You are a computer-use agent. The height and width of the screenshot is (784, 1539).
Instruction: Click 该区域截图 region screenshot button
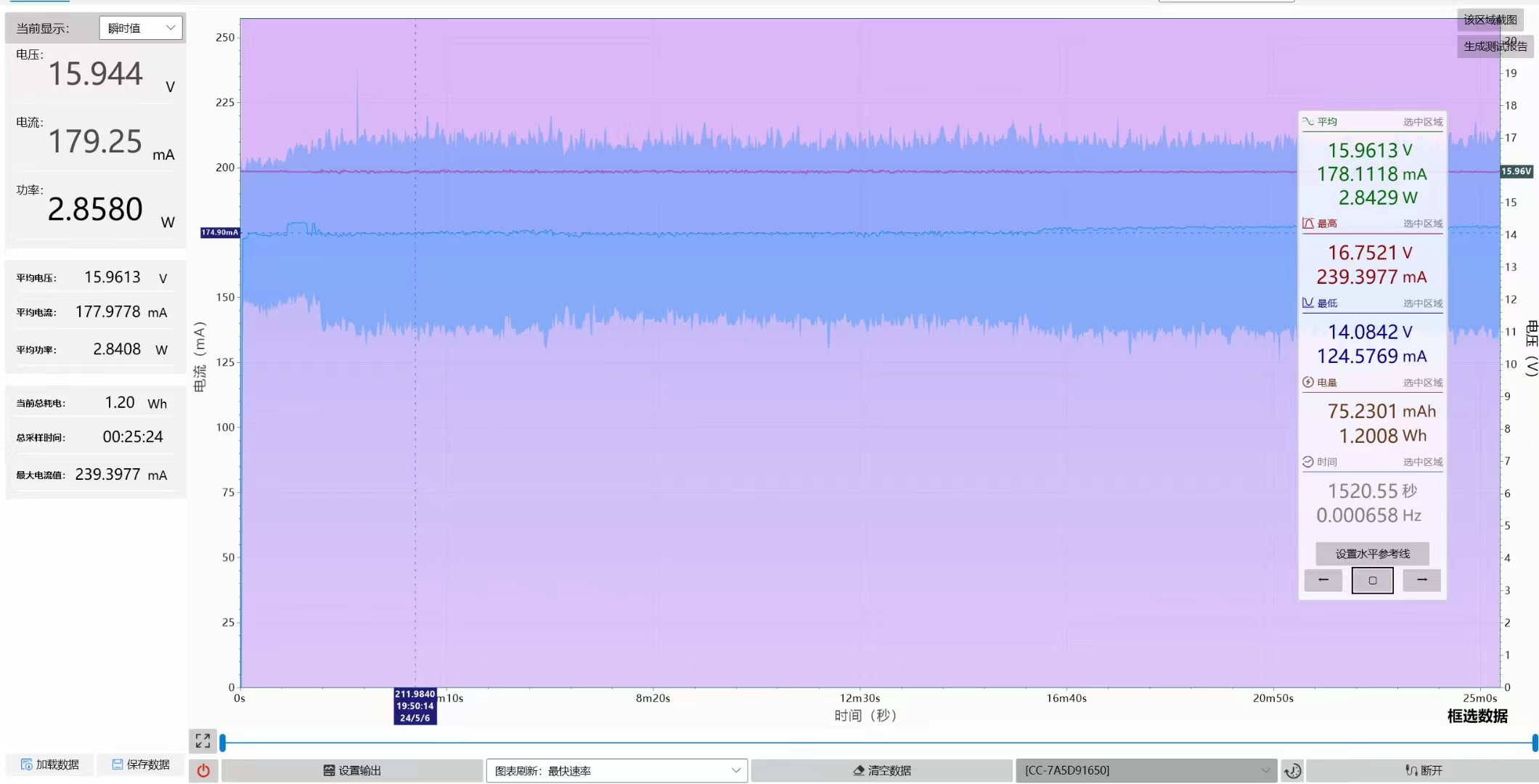pos(1490,20)
